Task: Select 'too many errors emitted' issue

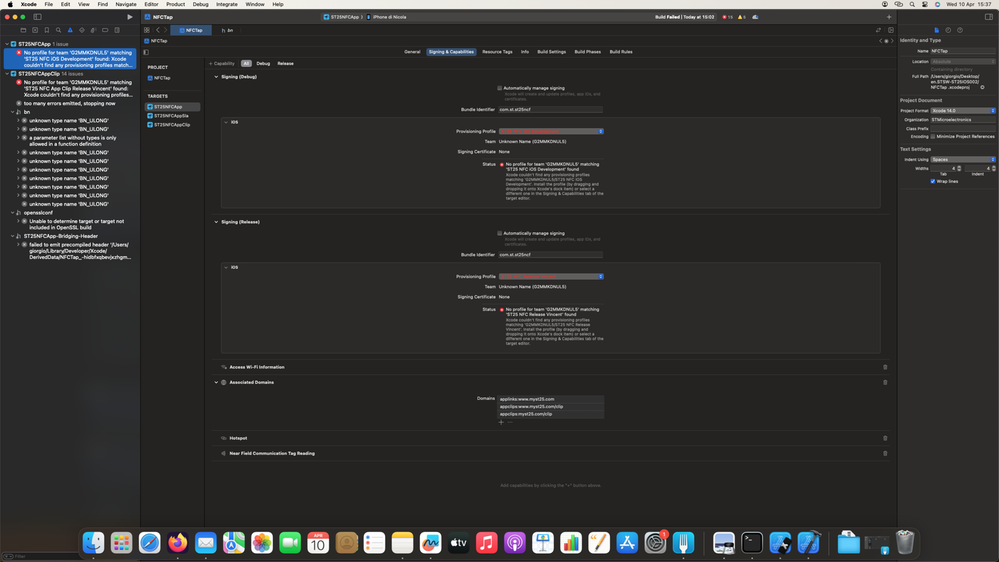Action: [x=70, y=103]
